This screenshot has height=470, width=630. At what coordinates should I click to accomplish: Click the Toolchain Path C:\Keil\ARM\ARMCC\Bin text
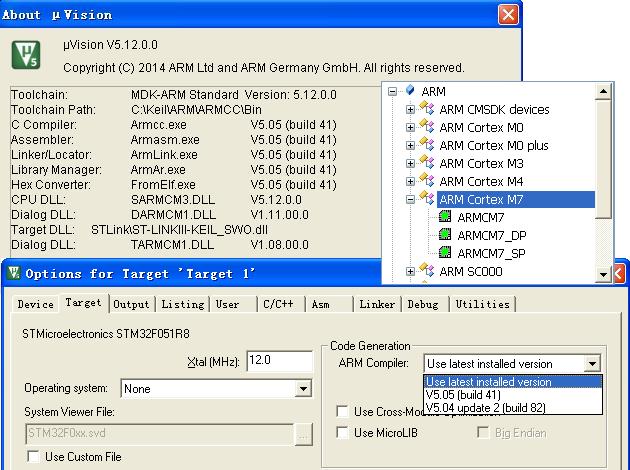[196, 110]
